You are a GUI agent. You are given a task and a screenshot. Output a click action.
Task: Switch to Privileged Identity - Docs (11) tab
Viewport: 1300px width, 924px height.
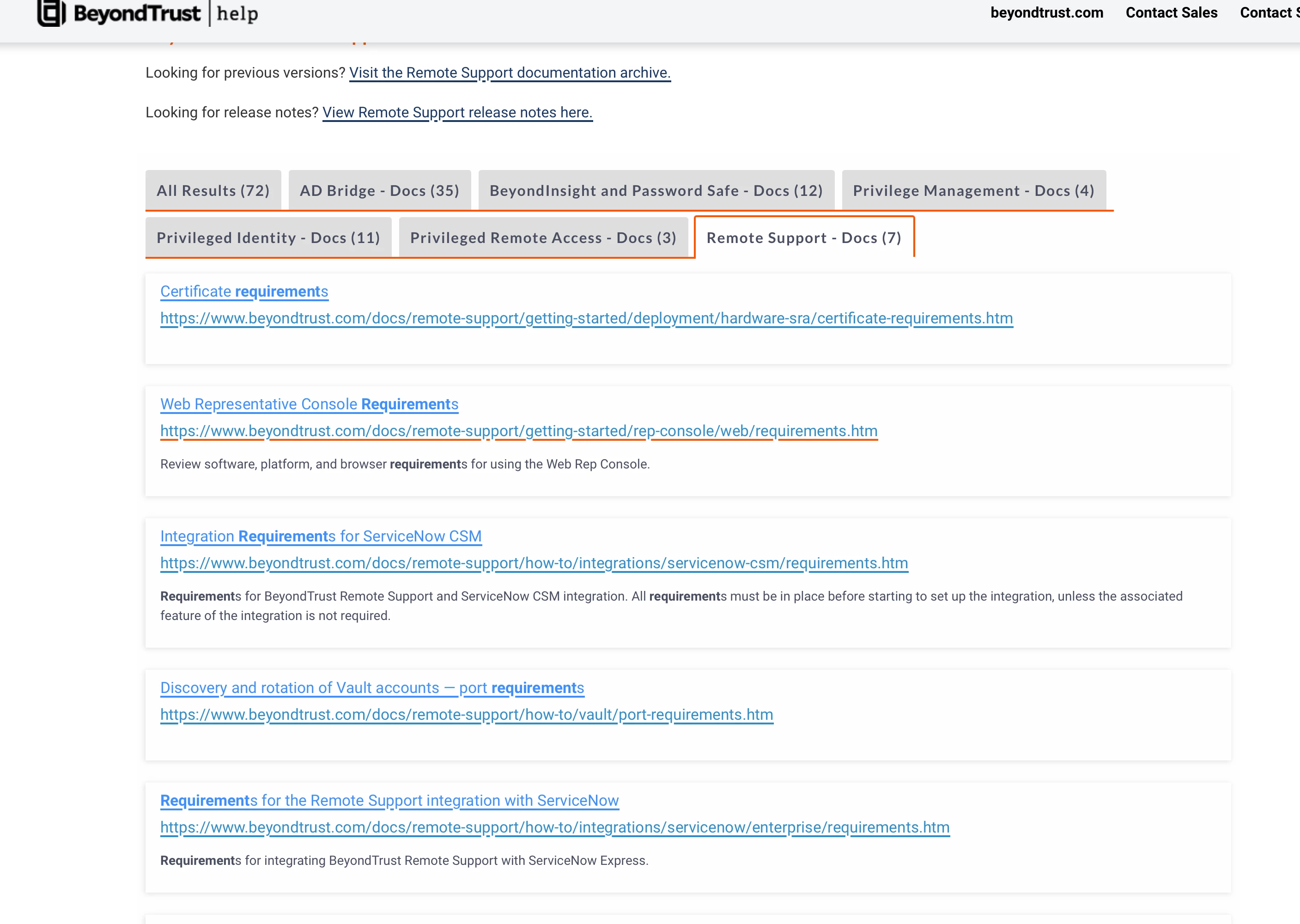click(x=268, y=237)
